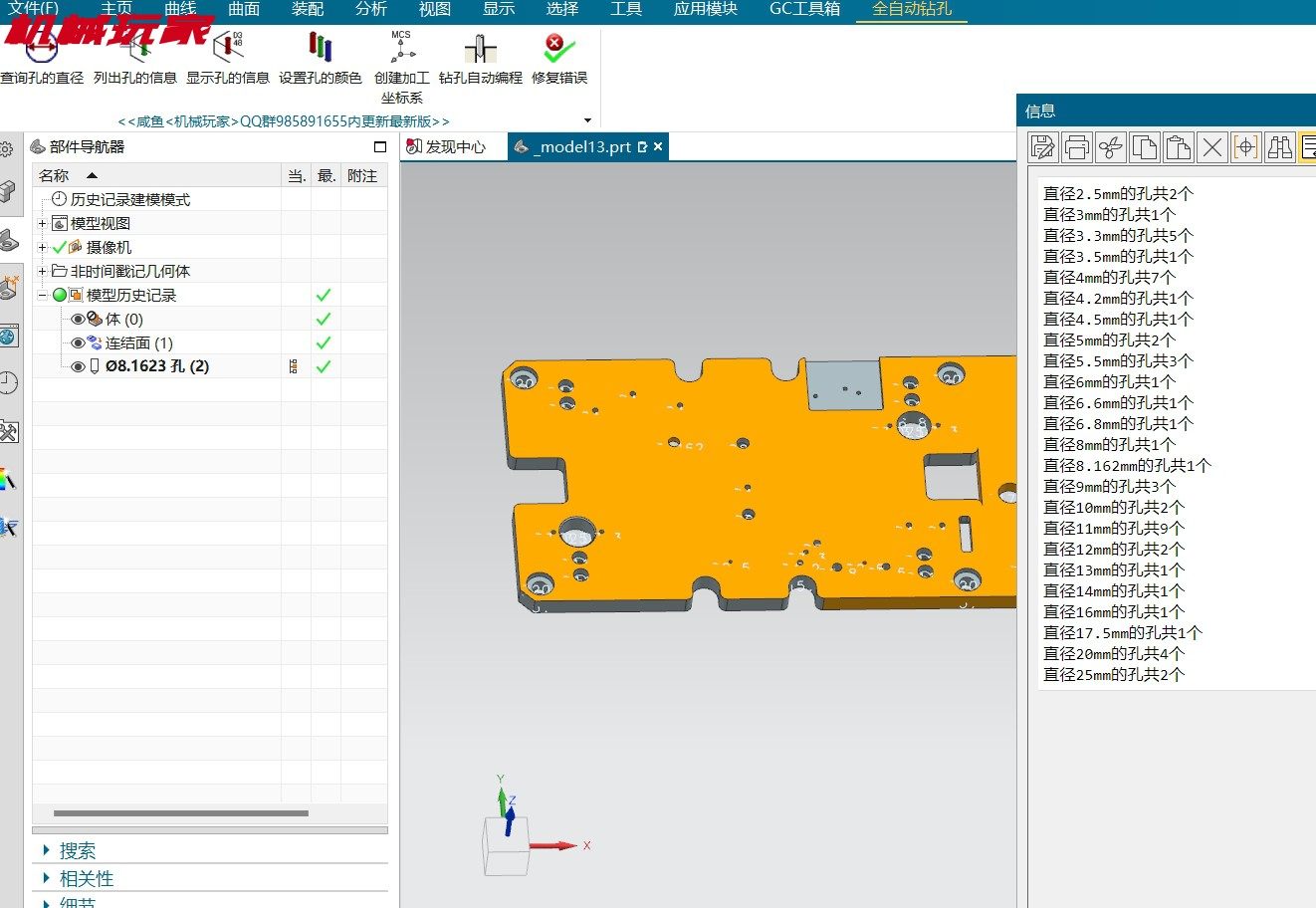This screenshot has width=1316, height=908.
Task: Click the crosshair target icon in 信息 toolbar
Action: (x=1245, y=147)
